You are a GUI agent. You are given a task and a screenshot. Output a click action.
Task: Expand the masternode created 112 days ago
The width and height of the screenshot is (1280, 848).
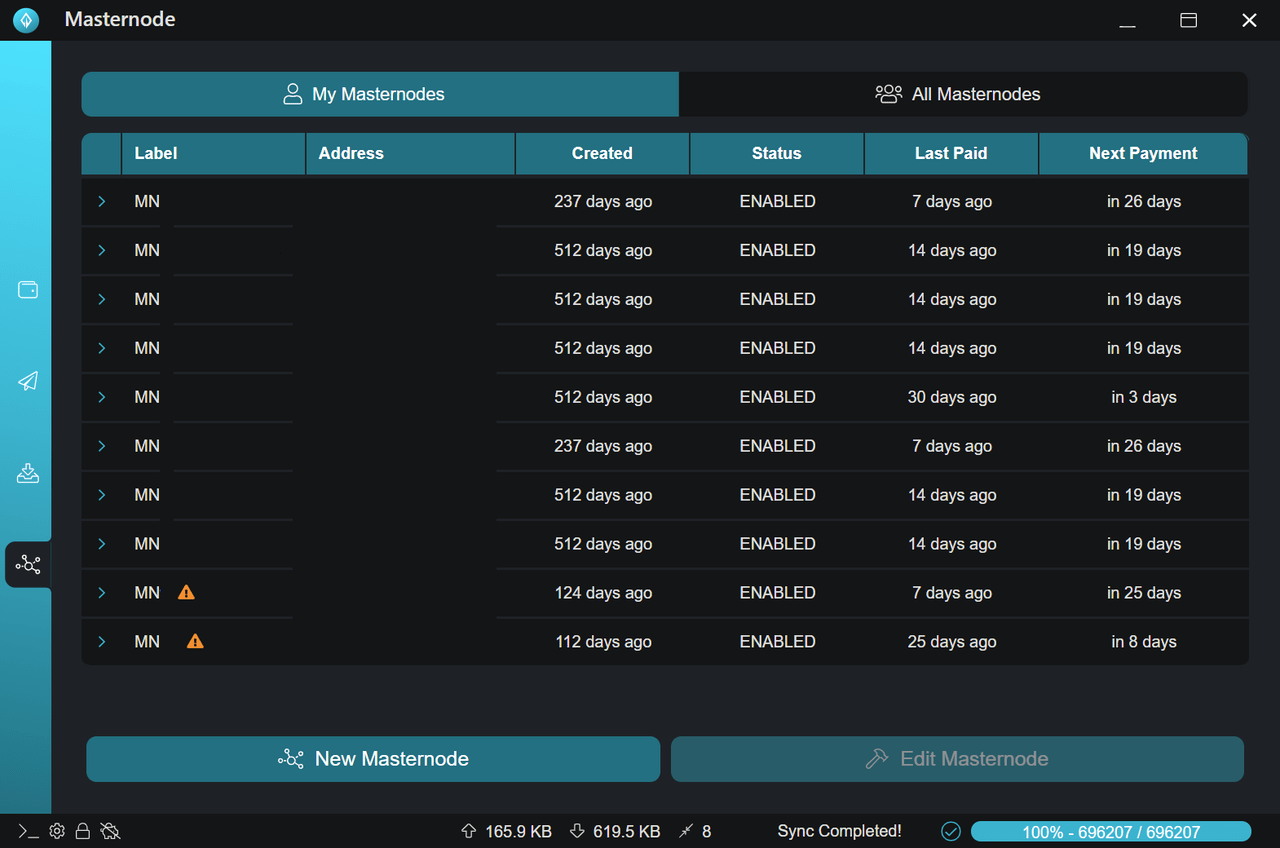click(x=101, y=642)
